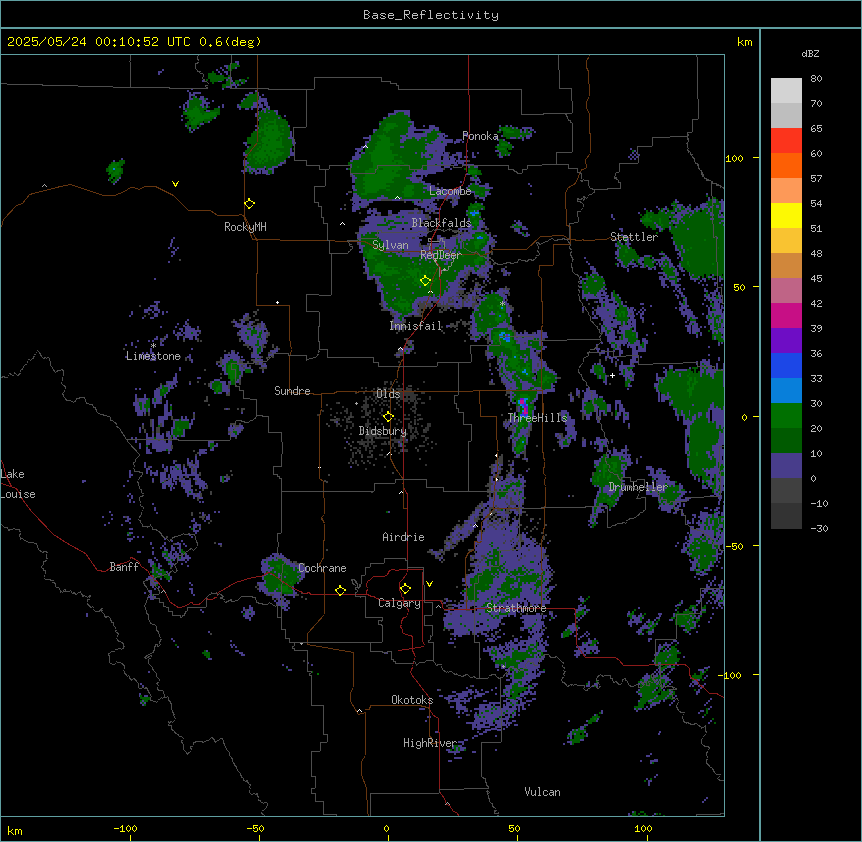This screenshot has height=842, width=862.
Task: Click the Vulcan label
Action: click(x=542, y=792)
